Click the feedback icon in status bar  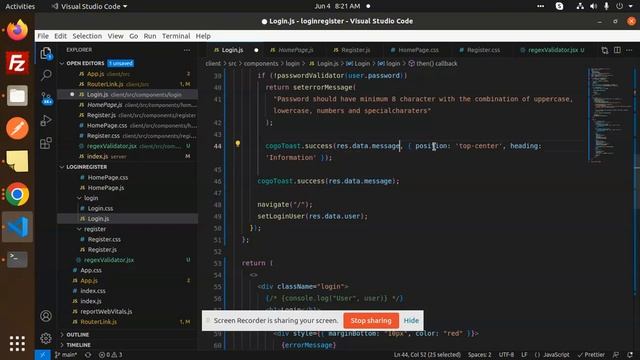pos(616,355)
